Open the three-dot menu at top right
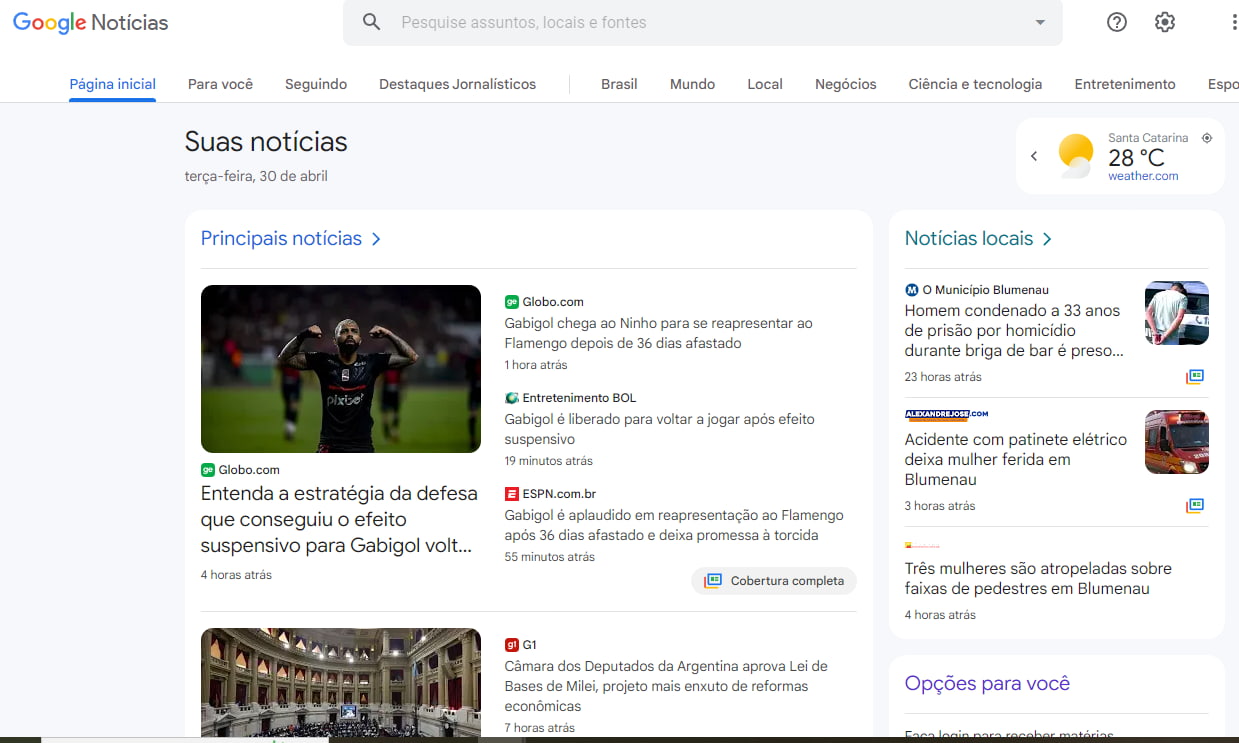Screen dimensions: 1239x743 pyautogui.click(x=1234, y=22)
